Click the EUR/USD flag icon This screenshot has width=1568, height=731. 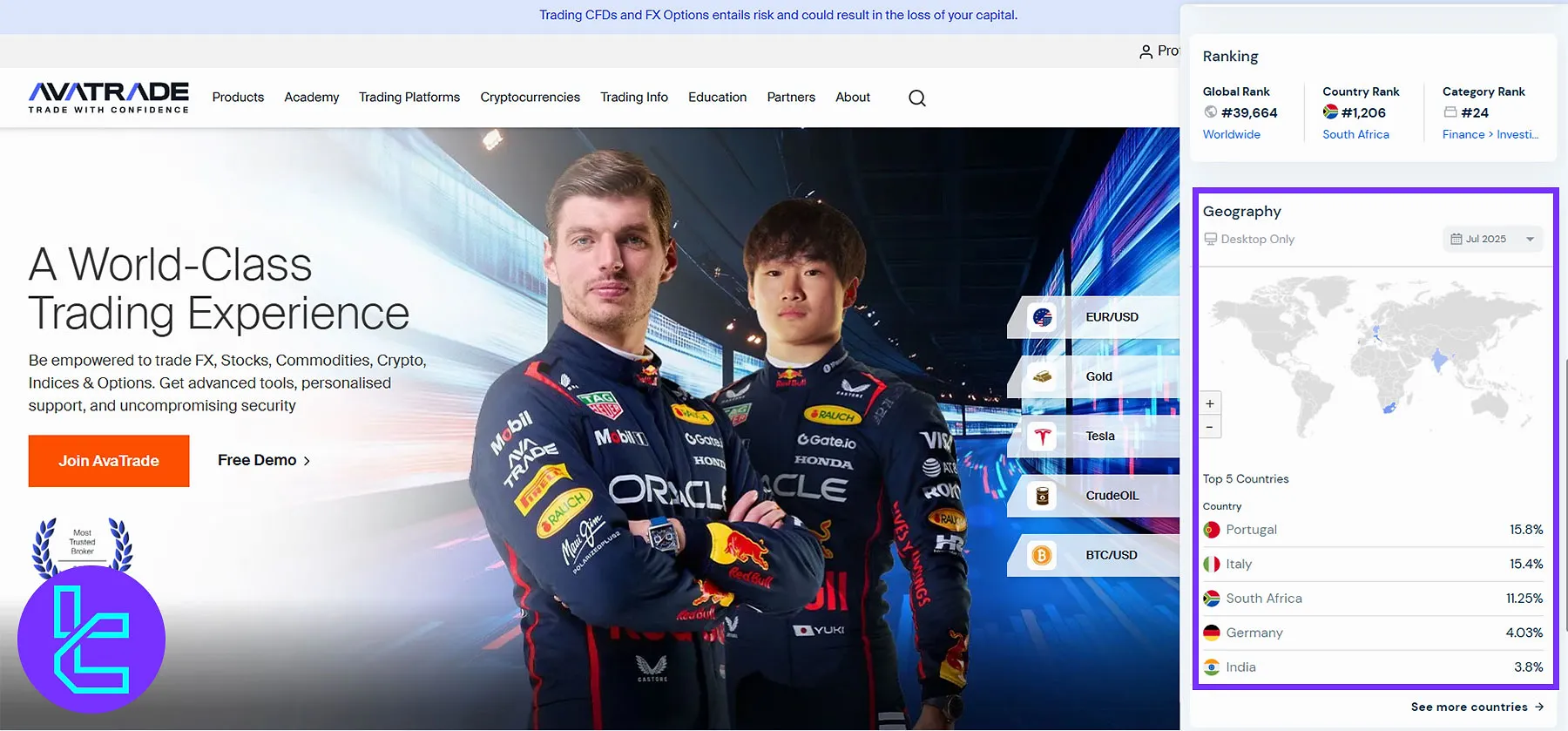[1042, 318]
